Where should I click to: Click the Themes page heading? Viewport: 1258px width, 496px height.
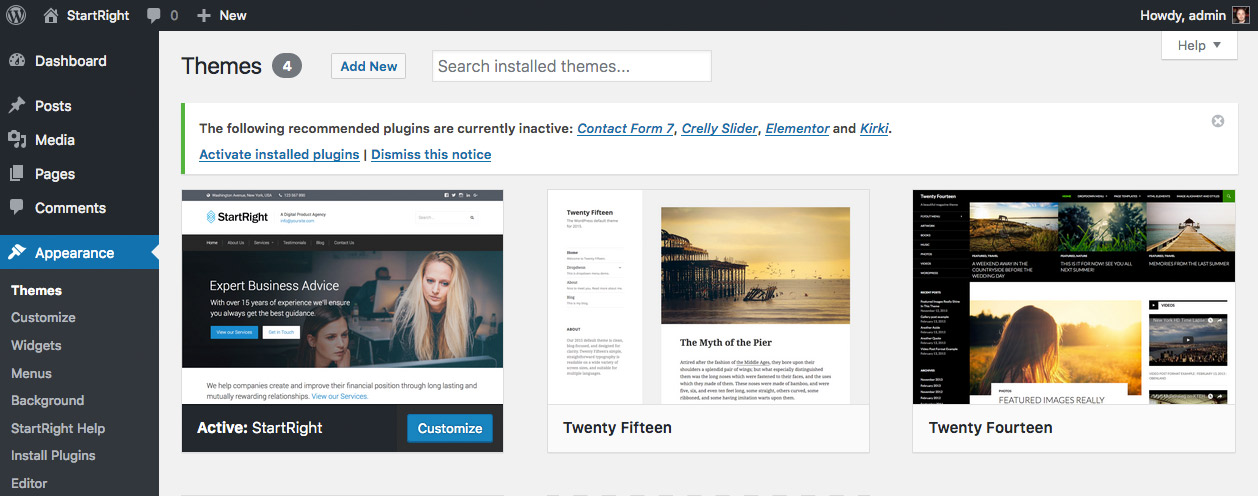221,66
